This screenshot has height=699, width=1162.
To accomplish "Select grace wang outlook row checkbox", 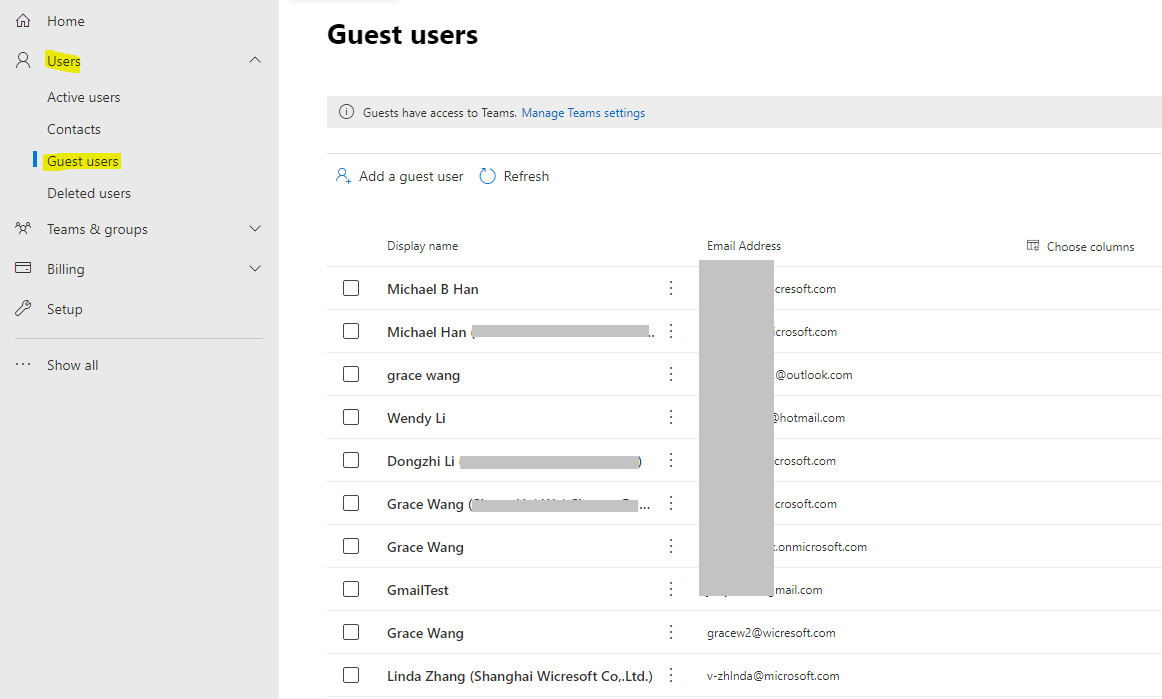I will [x=351, y=374].
